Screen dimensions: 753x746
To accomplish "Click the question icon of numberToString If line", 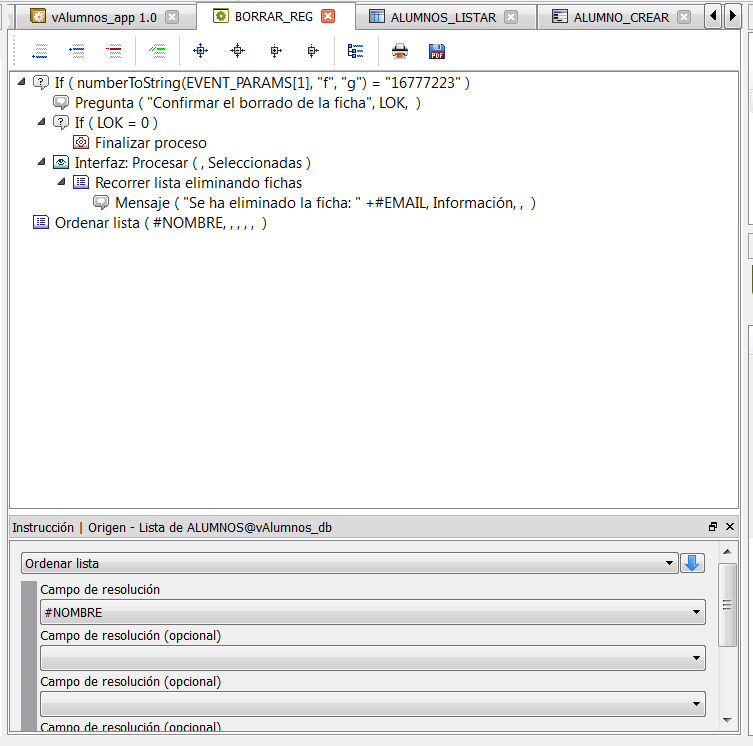I will 41,83.
